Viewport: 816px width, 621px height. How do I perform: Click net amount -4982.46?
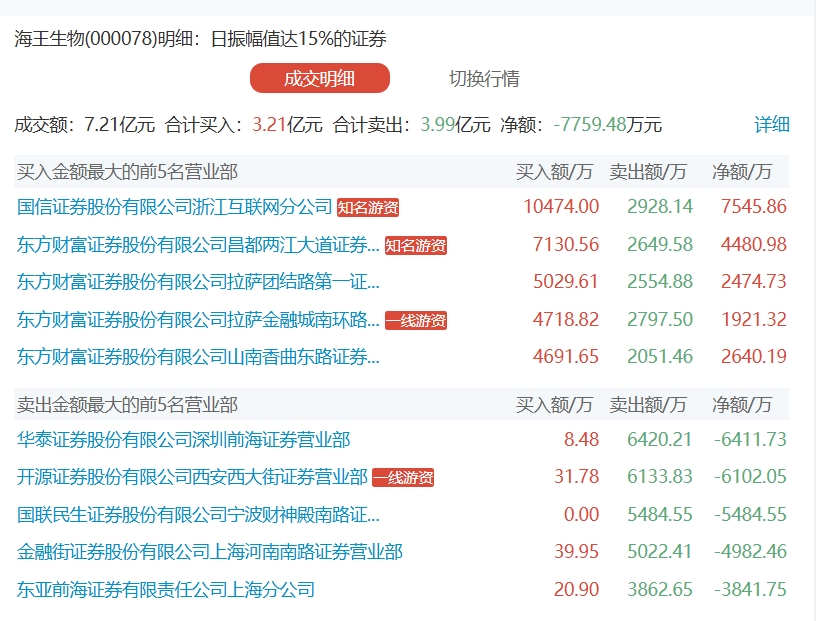click(x=750, y=552)
